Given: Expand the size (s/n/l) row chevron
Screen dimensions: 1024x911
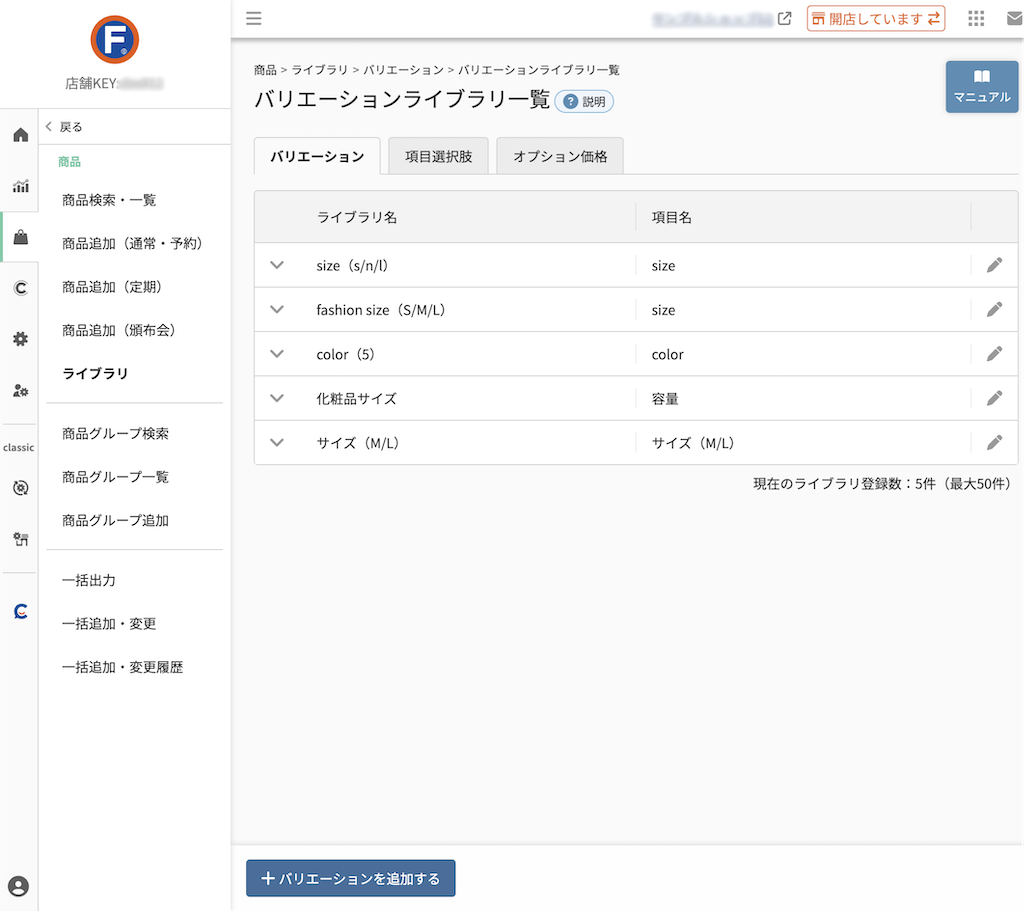Looking at the screenshot, I should pyautogui.click(x=277, y=265).
